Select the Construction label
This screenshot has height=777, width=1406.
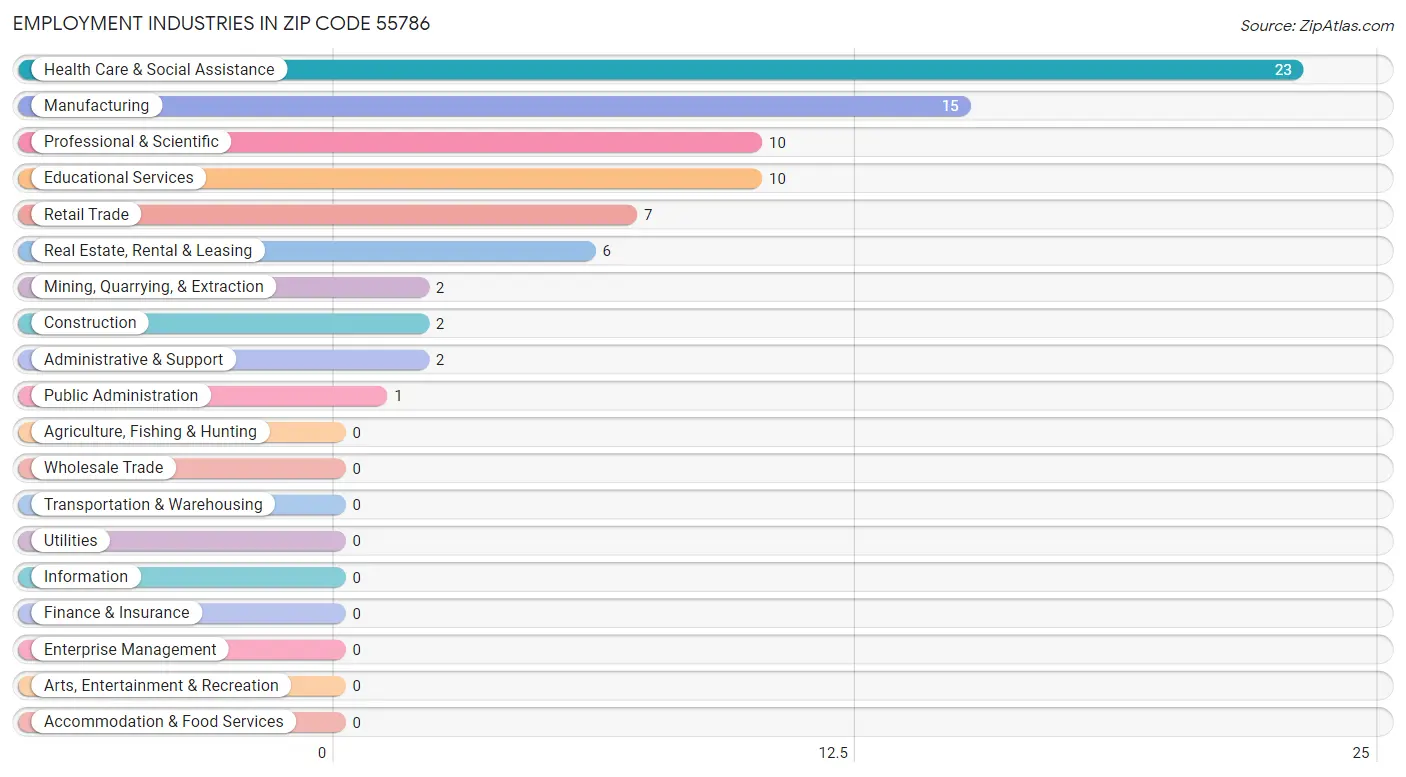point(90,322)
